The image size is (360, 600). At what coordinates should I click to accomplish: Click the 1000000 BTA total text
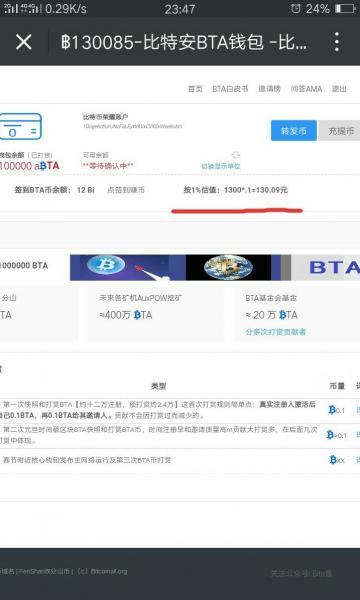[x=24, y=266]
